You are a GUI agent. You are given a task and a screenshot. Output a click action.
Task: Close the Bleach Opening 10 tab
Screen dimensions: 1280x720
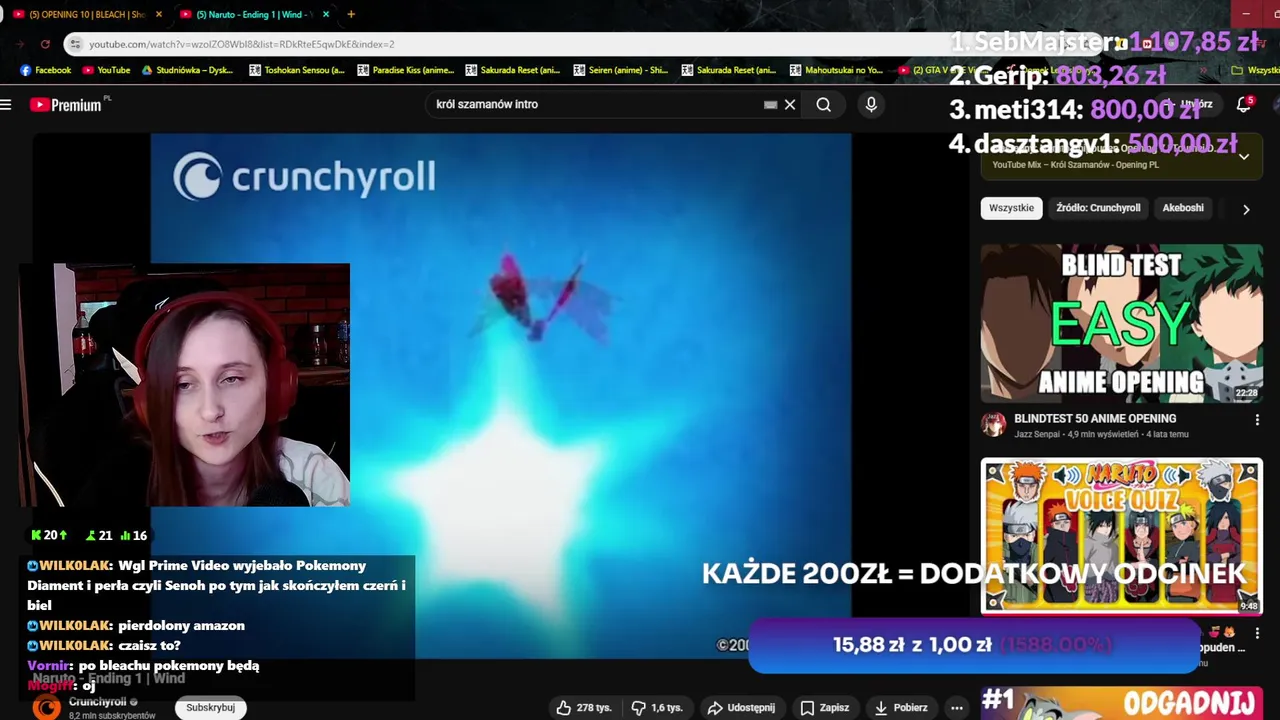coord(158,14)
